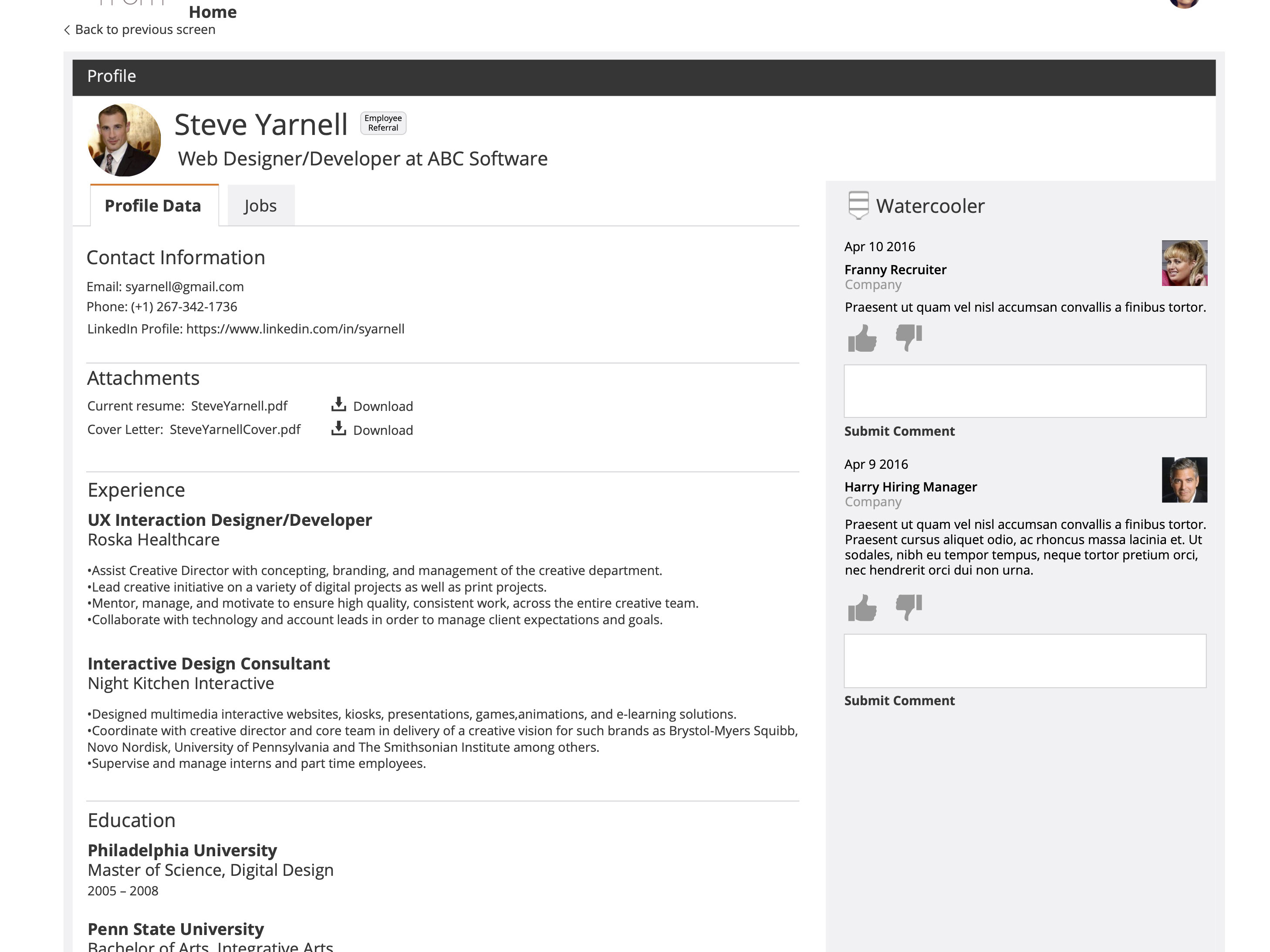This screenshot has width=1270, height=952.
Task: Click the comment box under Franny's post
Action: (x=1025, y=391)
